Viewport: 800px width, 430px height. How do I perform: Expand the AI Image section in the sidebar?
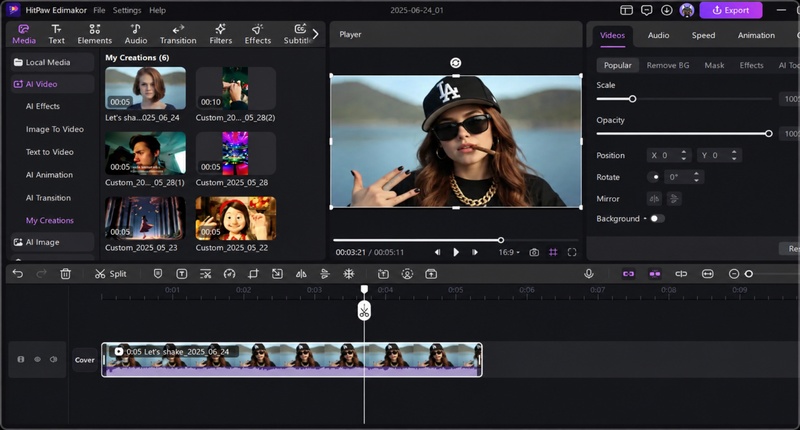coord(53,242)
